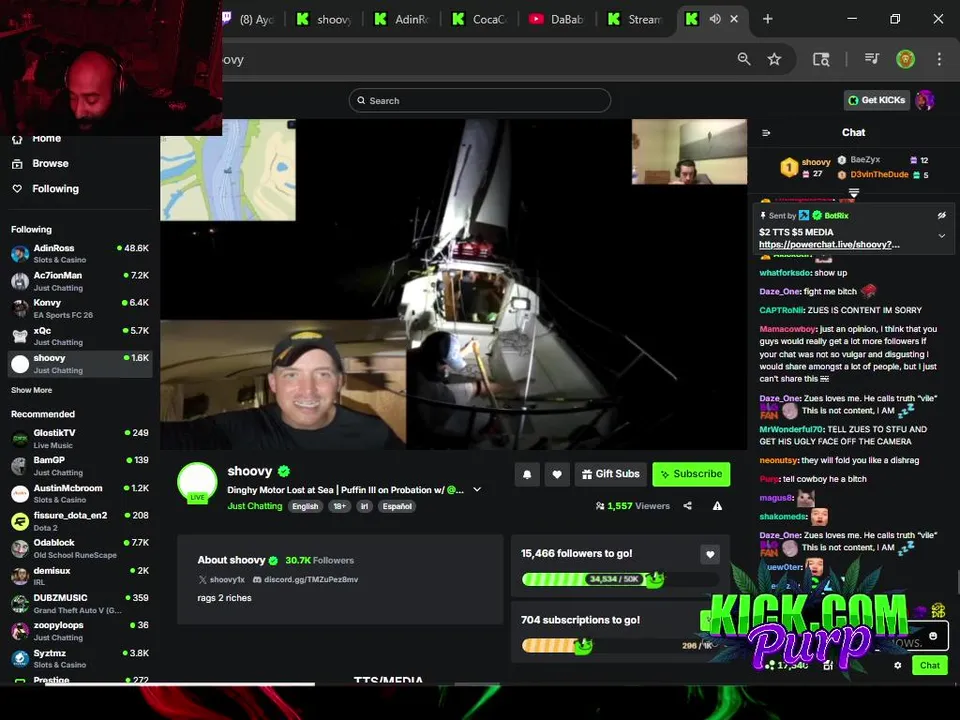Select xQc channel in sidebar

coord(80,336)
